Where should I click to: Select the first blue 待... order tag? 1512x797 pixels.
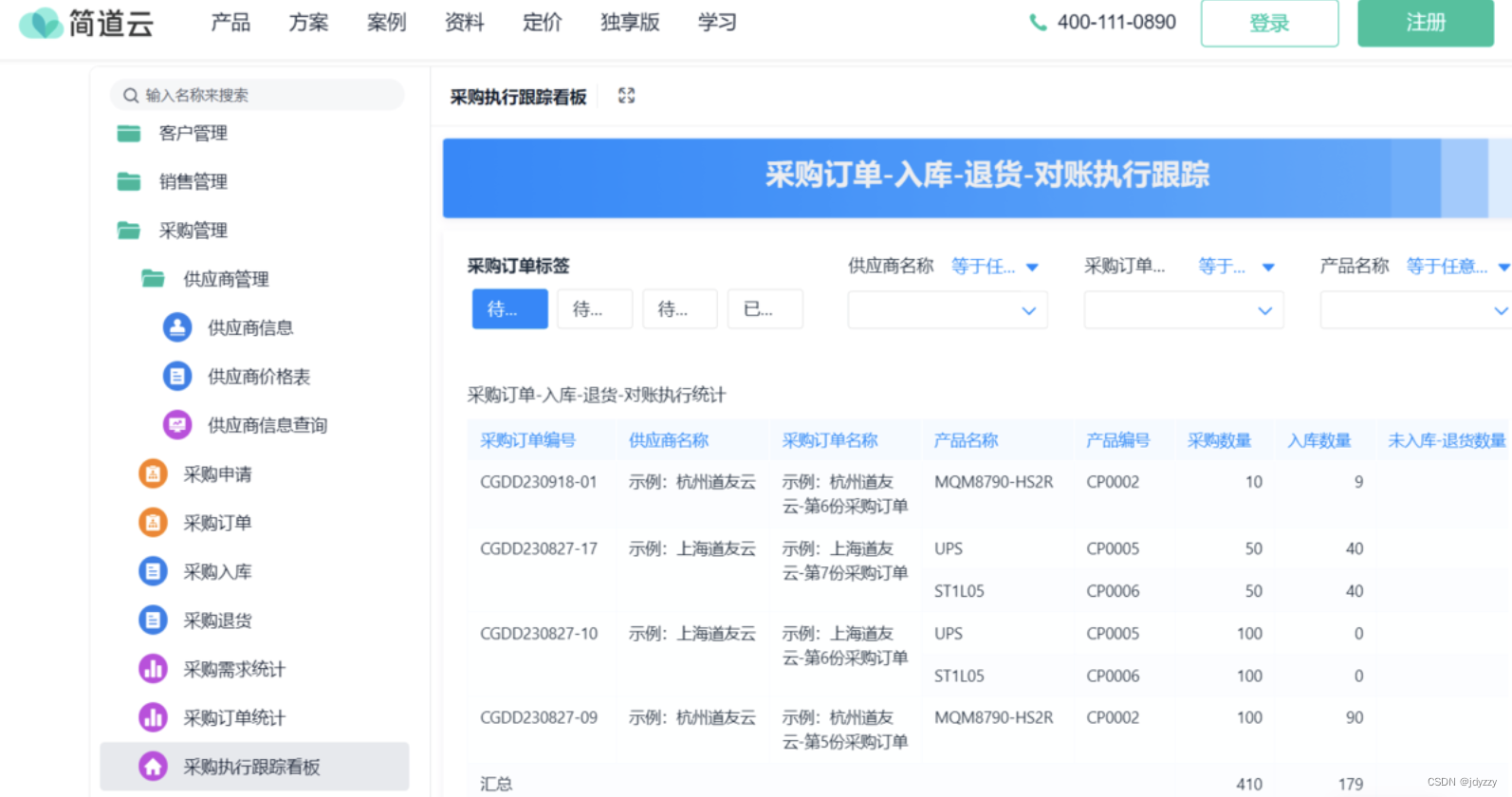click(509, 309)
